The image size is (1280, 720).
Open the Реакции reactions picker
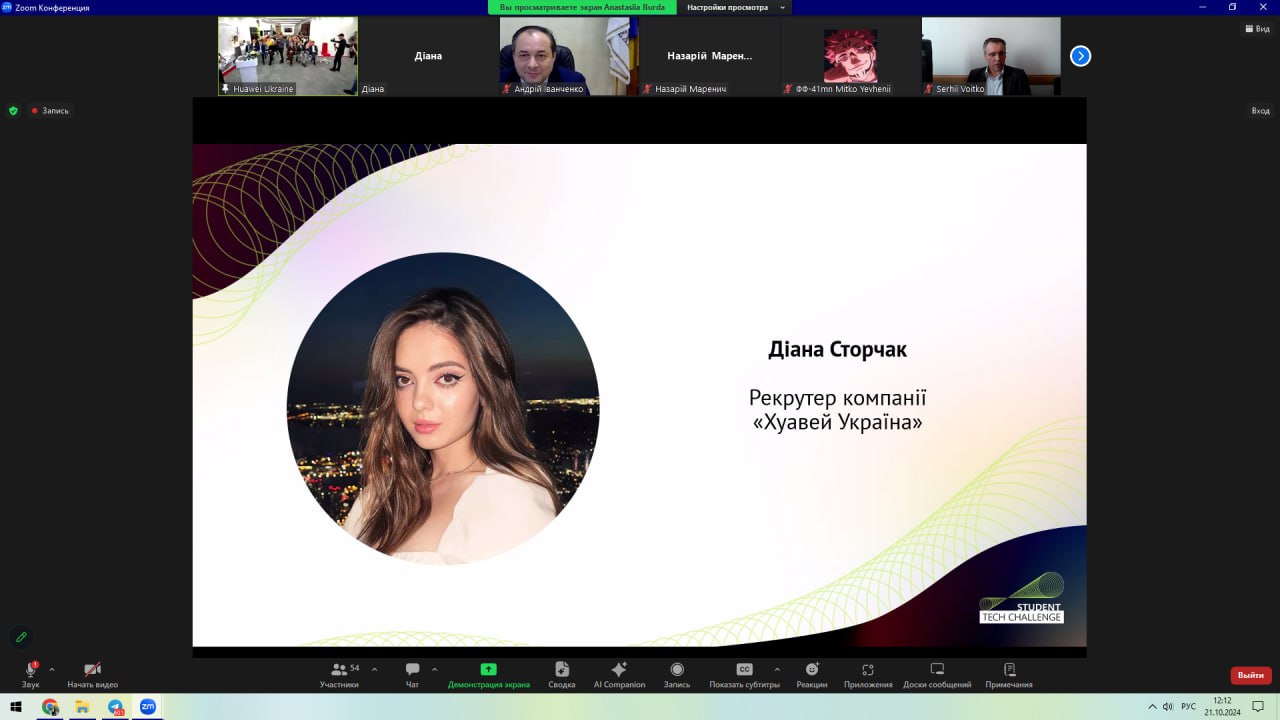point(811,674)
